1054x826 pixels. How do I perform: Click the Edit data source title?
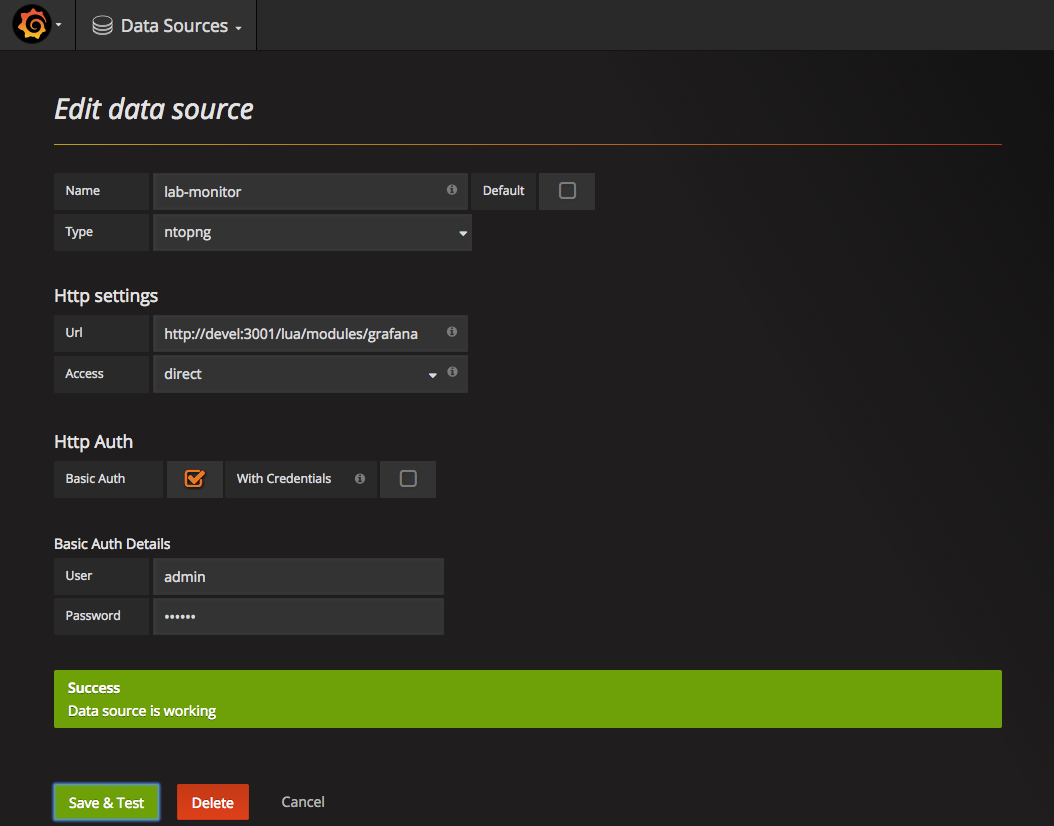(154, 109)
